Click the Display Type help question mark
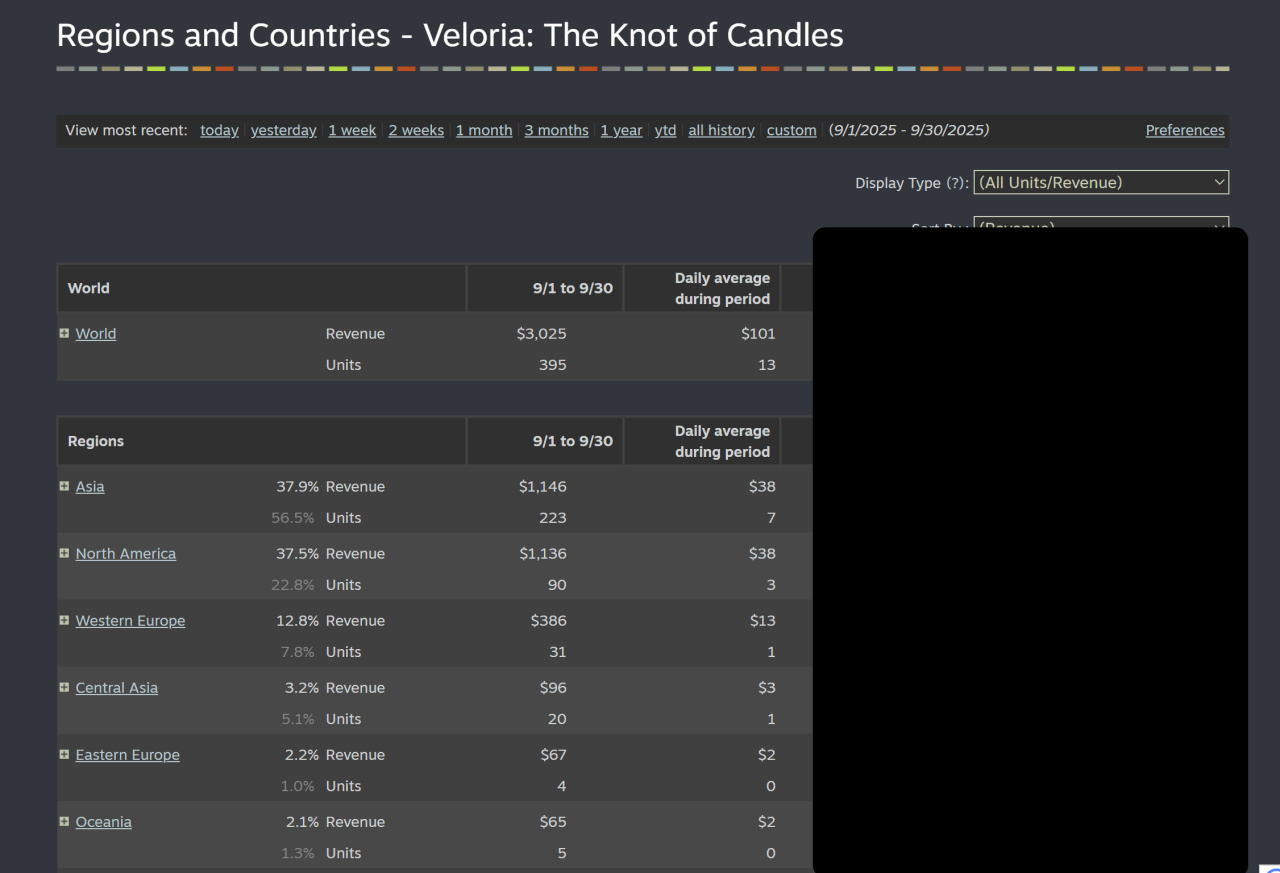Screen dimensions: 1280x873 [x=956, y=183]
